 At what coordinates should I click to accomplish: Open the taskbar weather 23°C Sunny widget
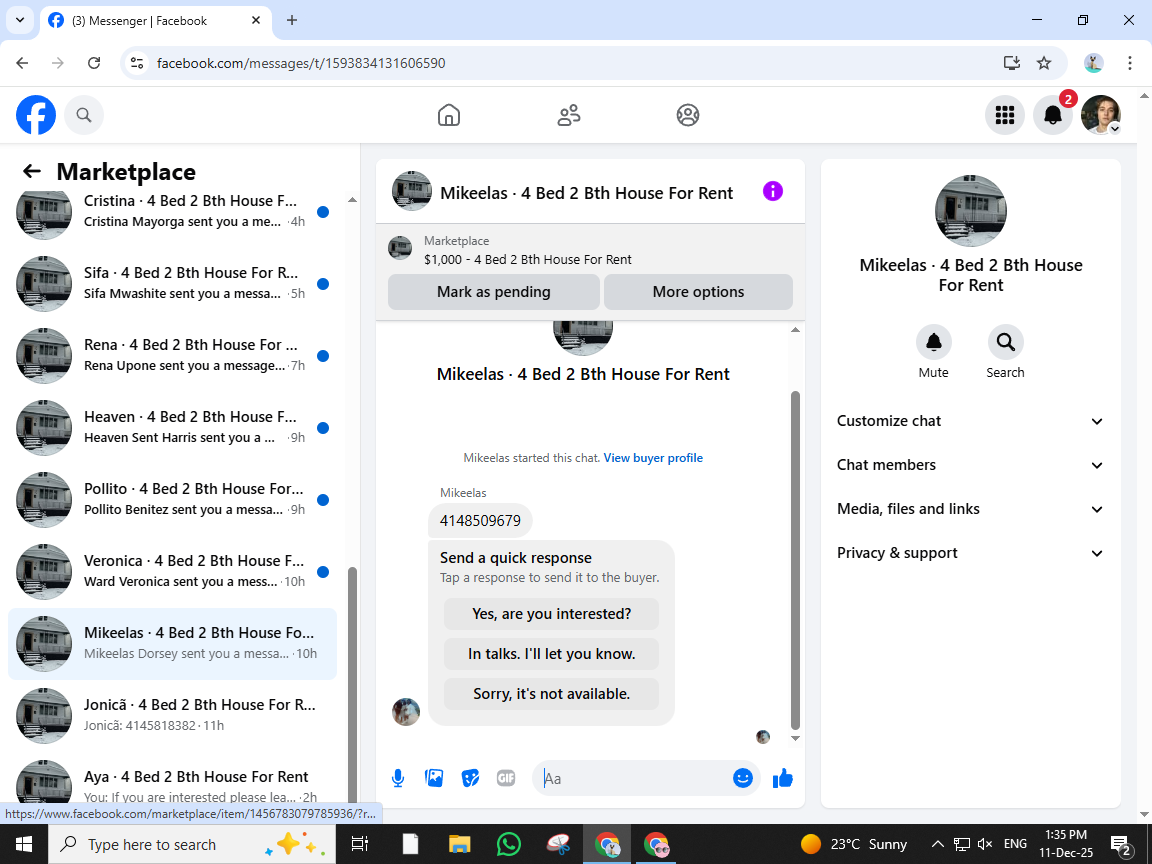[854, 844]
